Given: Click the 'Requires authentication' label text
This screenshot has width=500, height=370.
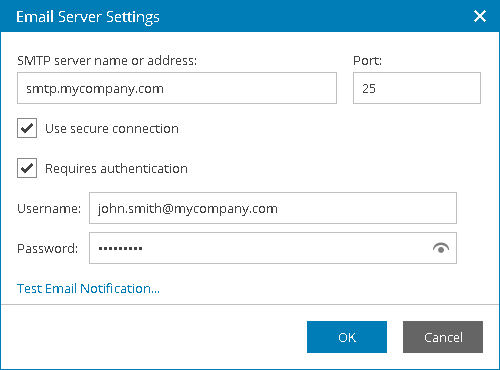Looking at the screenshot, I should click(x=116, y=169).
